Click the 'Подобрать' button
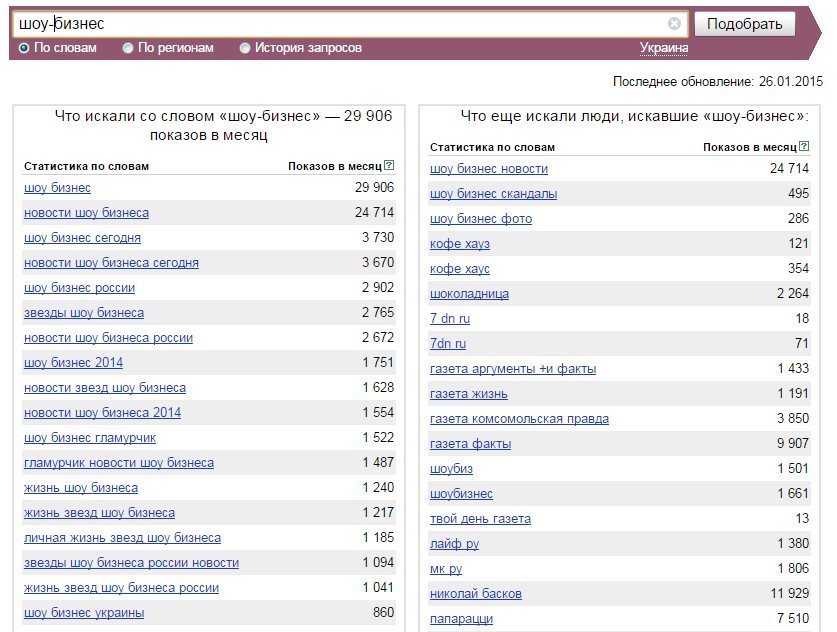 [745, 24]
